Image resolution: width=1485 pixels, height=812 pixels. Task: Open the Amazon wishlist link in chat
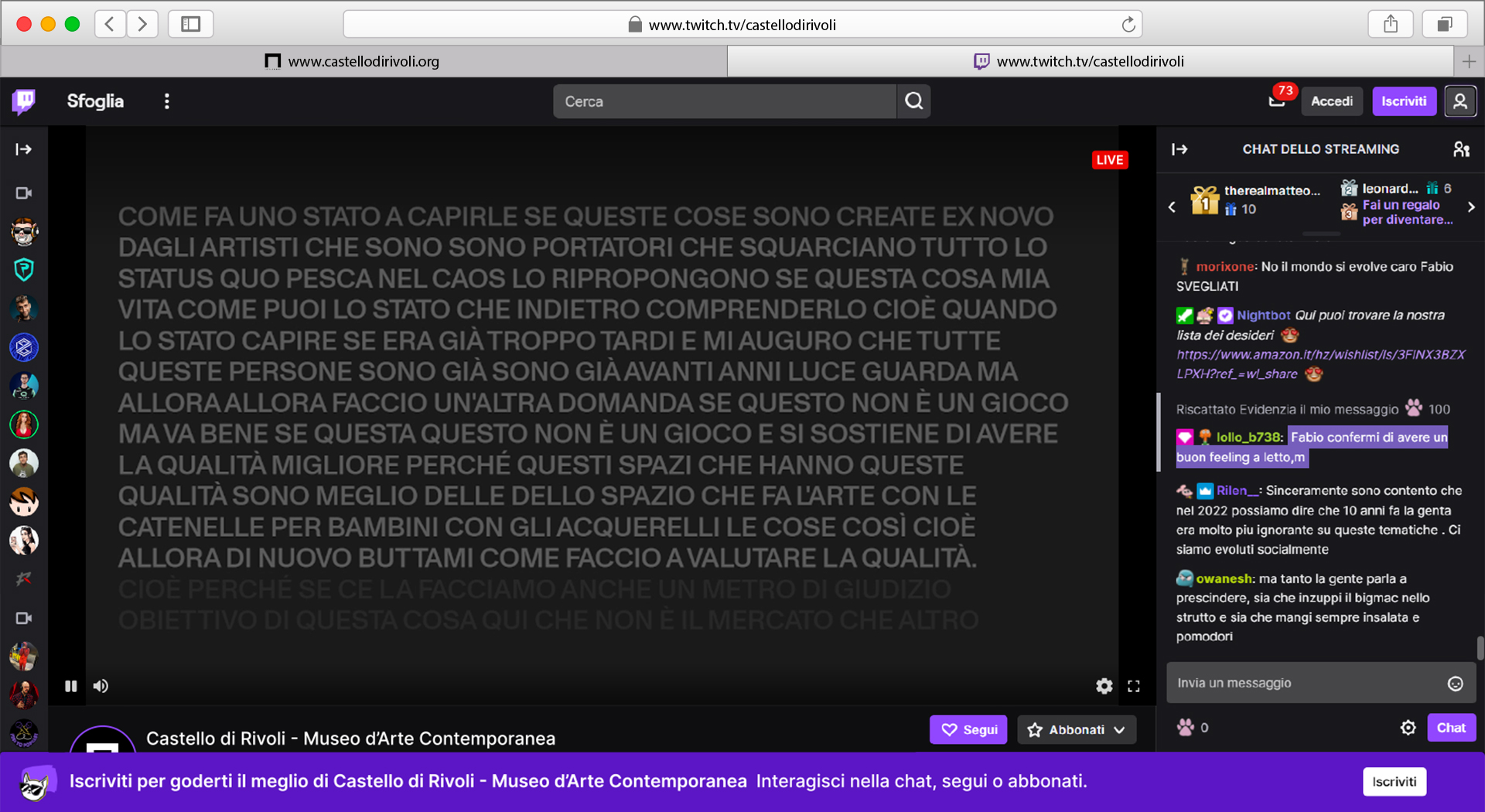pos(1320,364)
